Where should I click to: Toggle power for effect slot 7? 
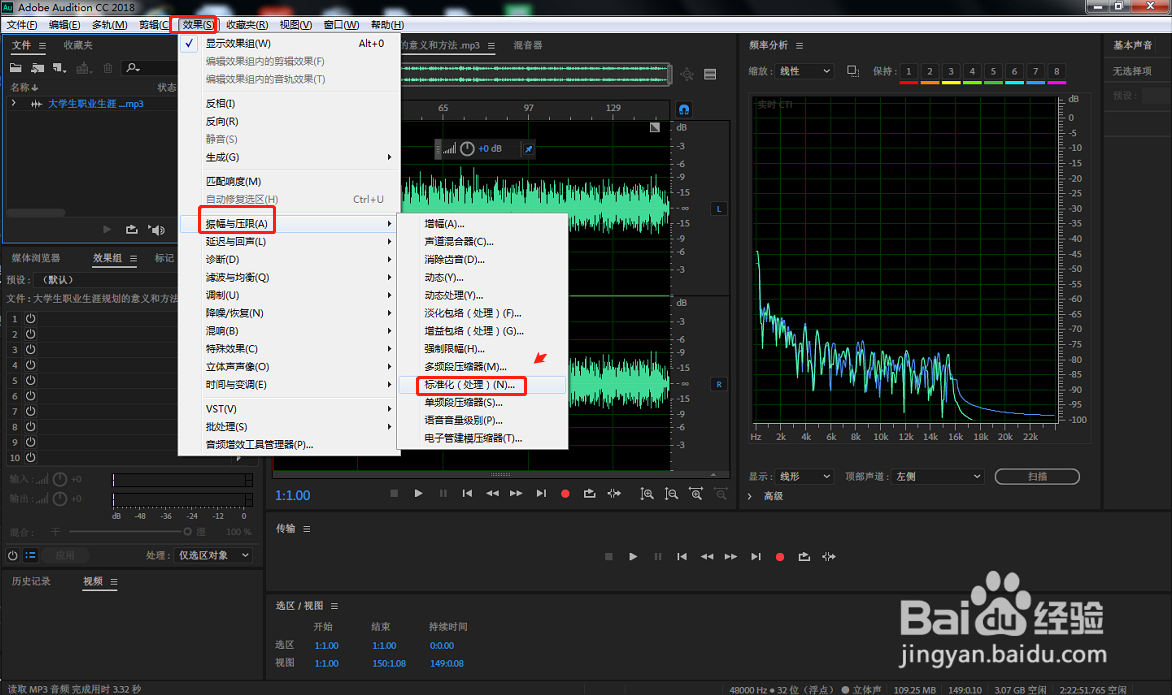pos(31,411)
